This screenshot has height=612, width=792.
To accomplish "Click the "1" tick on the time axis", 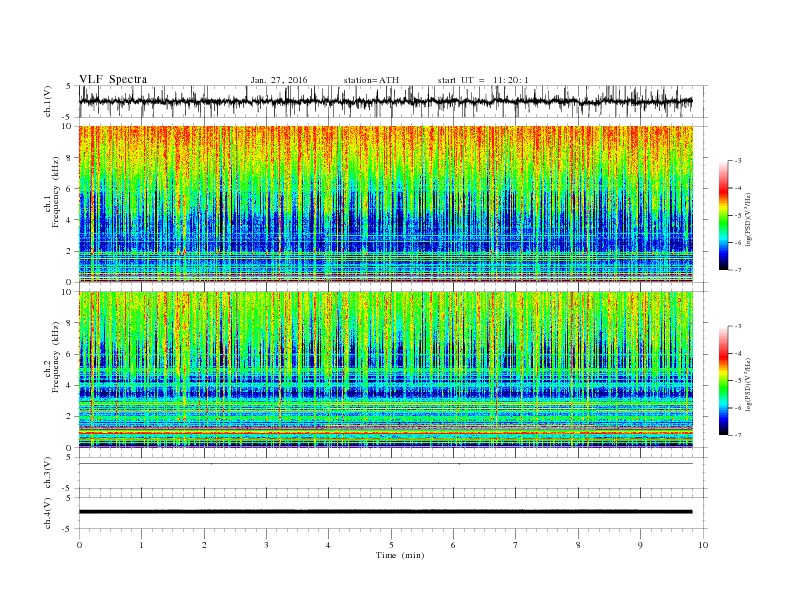I will point(141,545).
